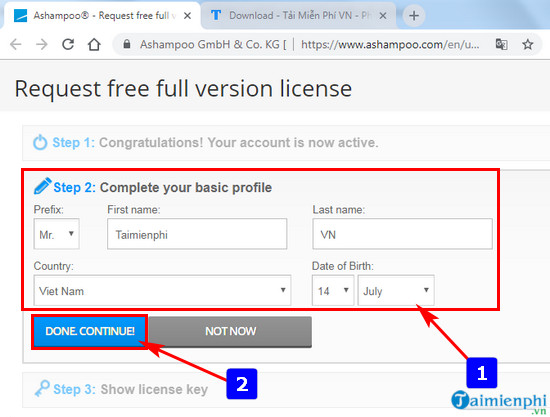Image resolution: width=550 pixels, height=417 pixels.
Task: Open the birth month dropdown showing July
Action: click(x=396, y=290)
